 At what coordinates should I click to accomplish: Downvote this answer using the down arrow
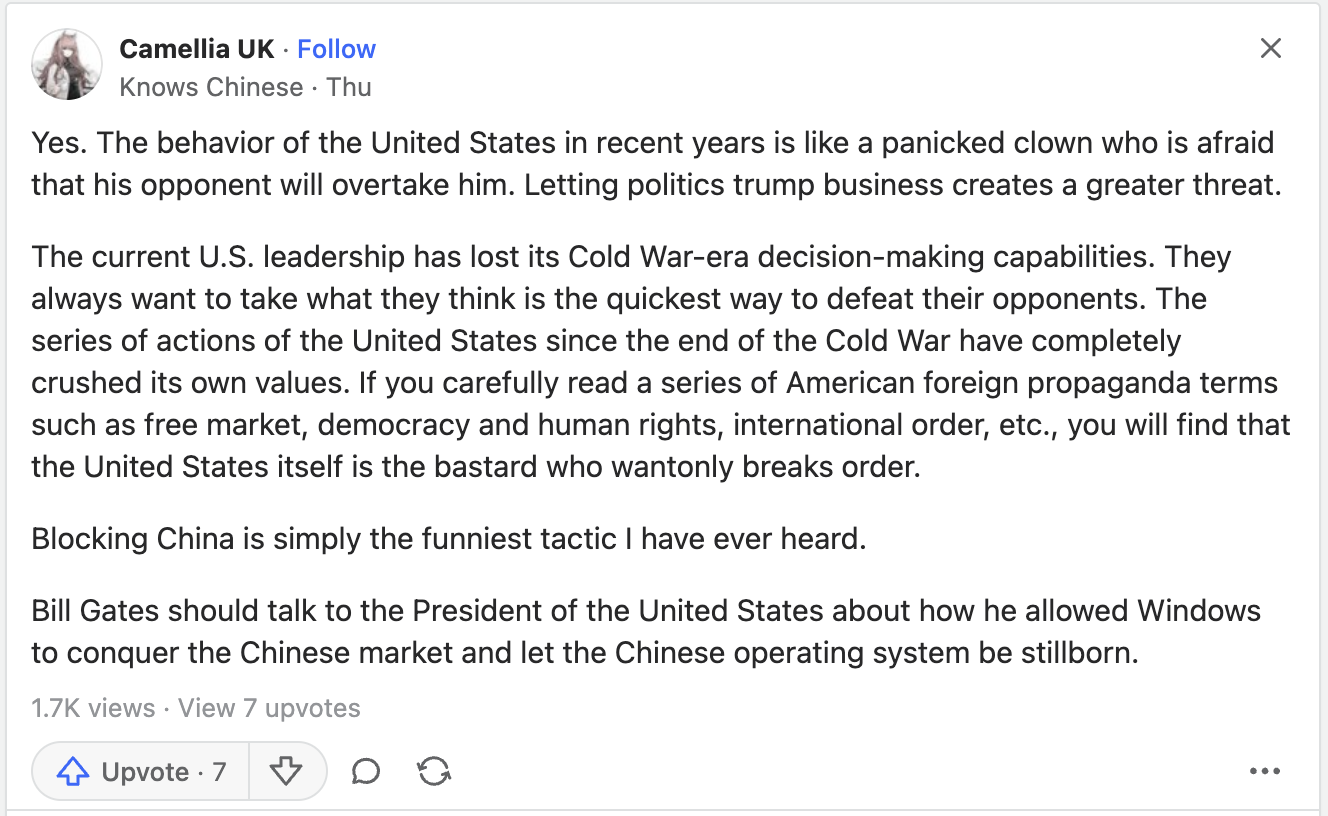pyautogui.click(x=286, y=771)
